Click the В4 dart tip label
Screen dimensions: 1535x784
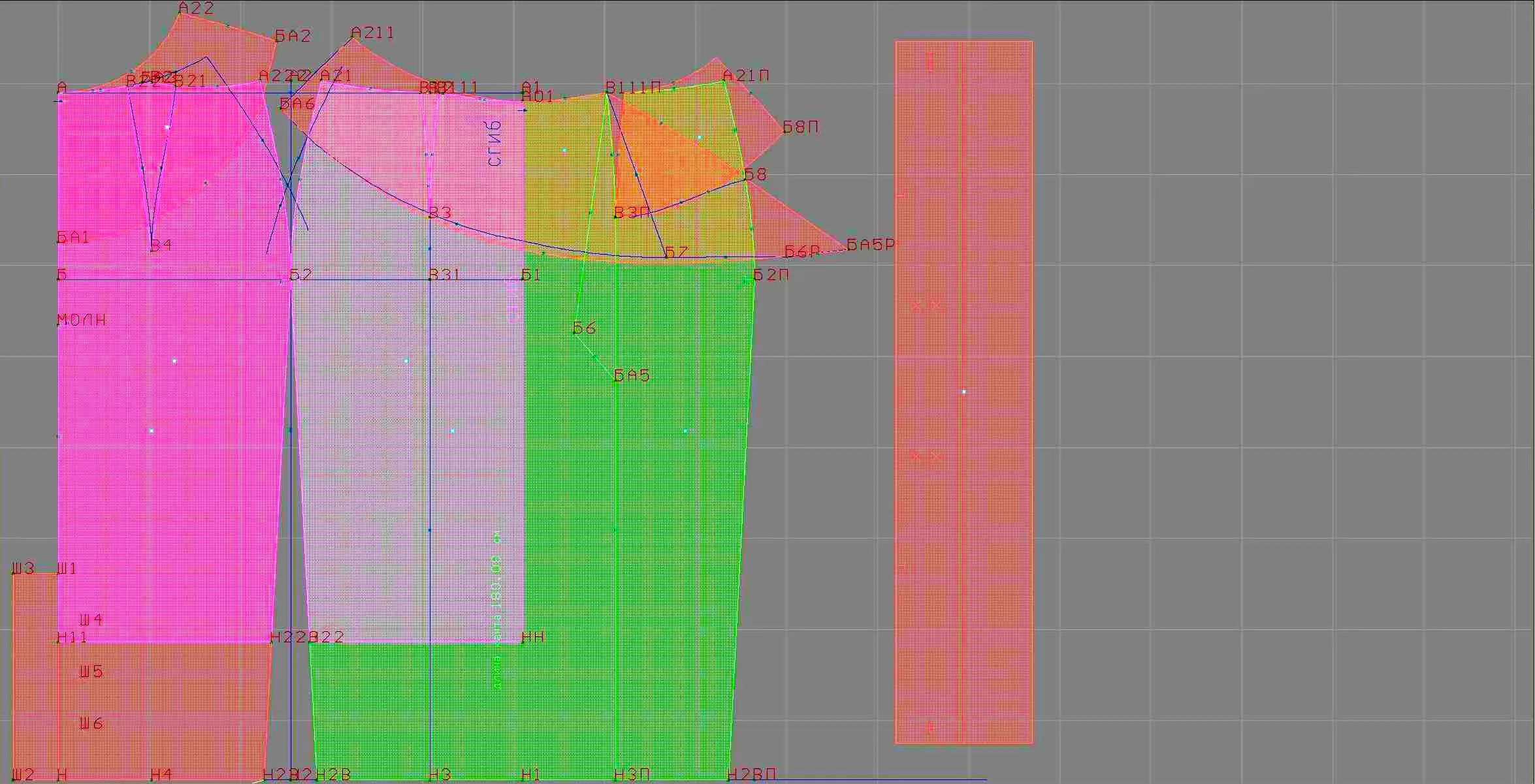click(161, 245)
